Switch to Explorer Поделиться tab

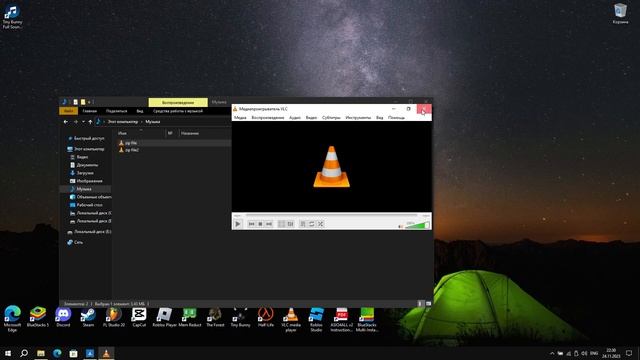point(117,111)
